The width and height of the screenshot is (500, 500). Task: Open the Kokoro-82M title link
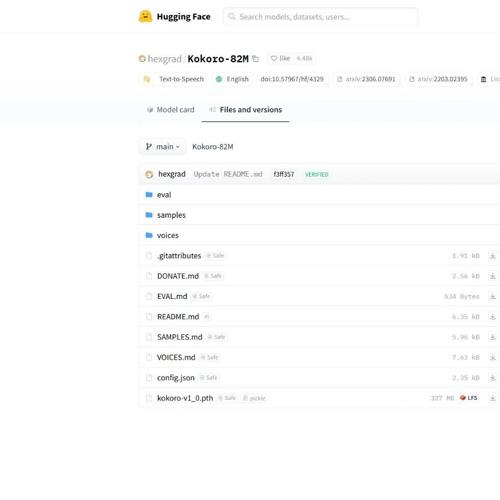pyautogui.click(x=218, y=59)
